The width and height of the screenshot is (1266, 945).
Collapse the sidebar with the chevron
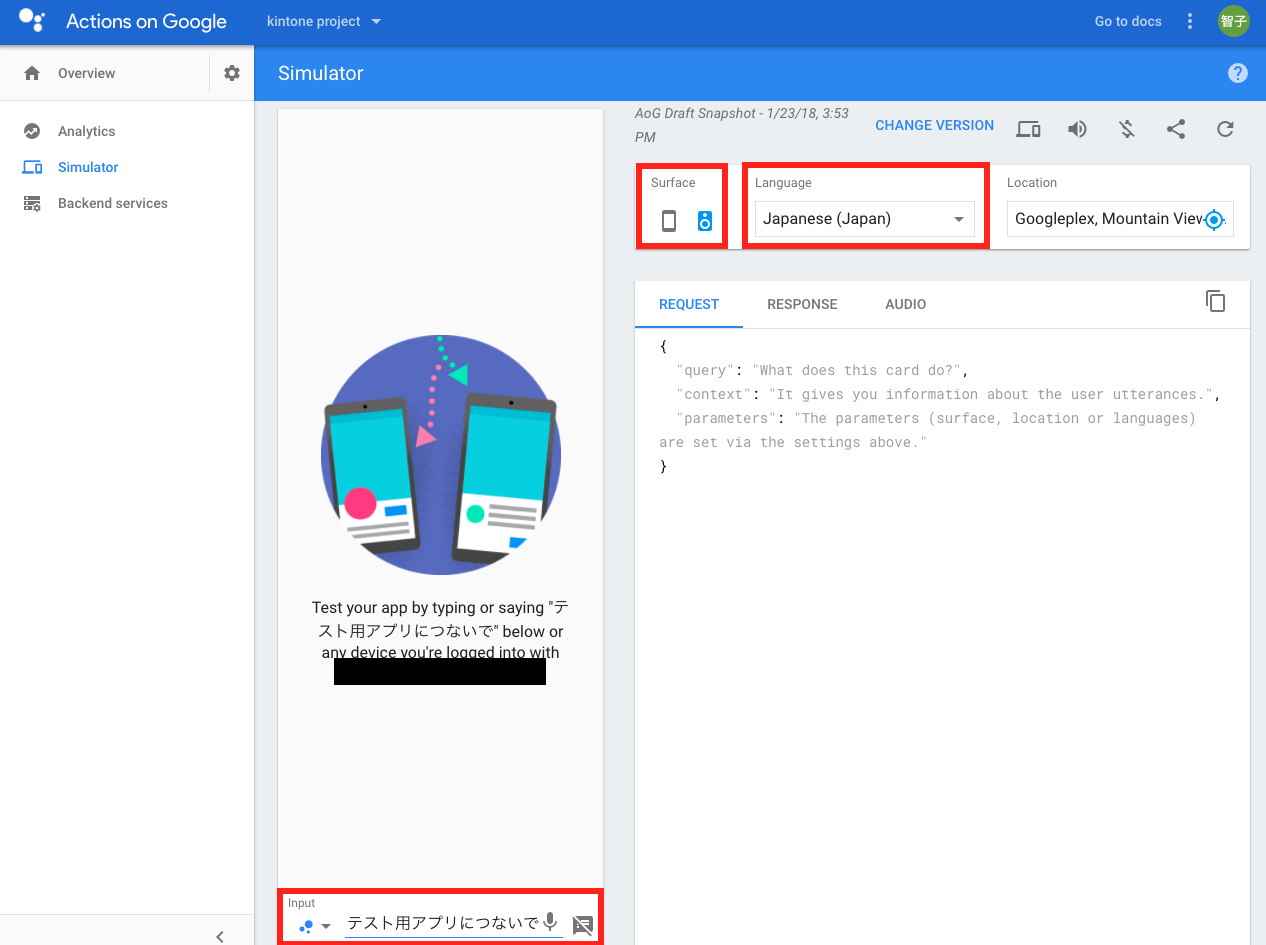pyautogui.click(x=220, y=937)
